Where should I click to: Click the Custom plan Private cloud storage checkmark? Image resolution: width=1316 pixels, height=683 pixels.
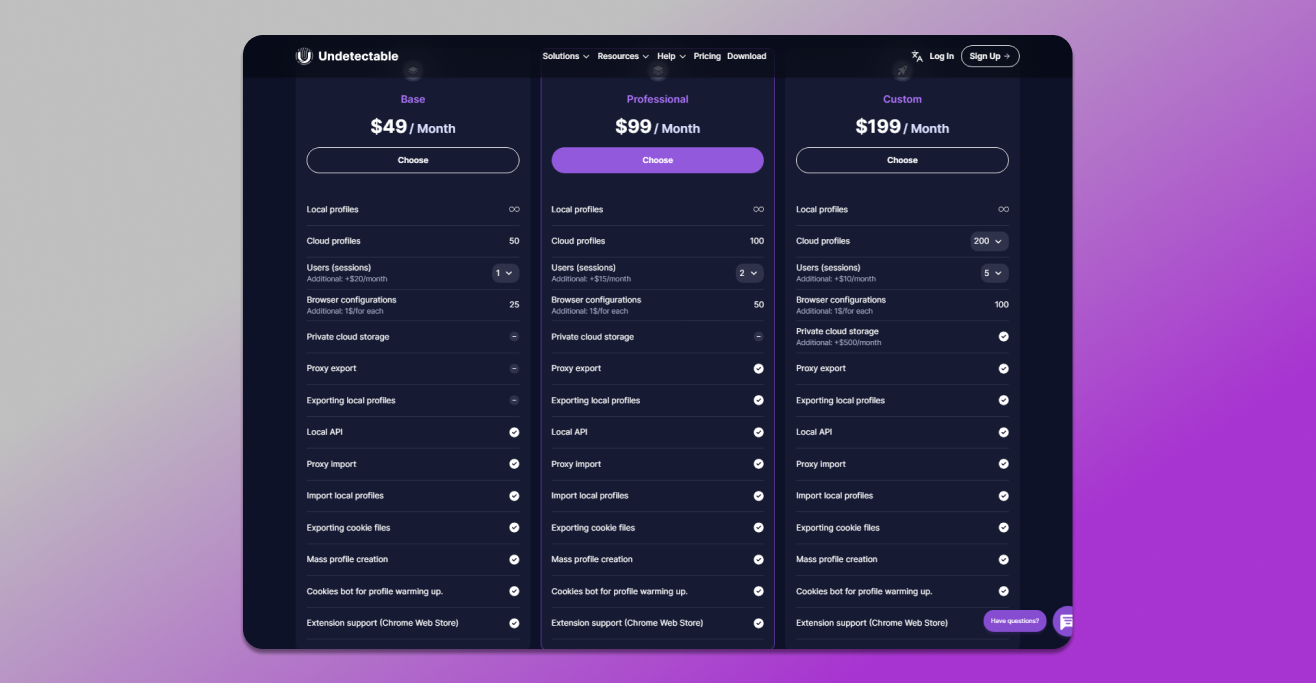(1003, 337)
